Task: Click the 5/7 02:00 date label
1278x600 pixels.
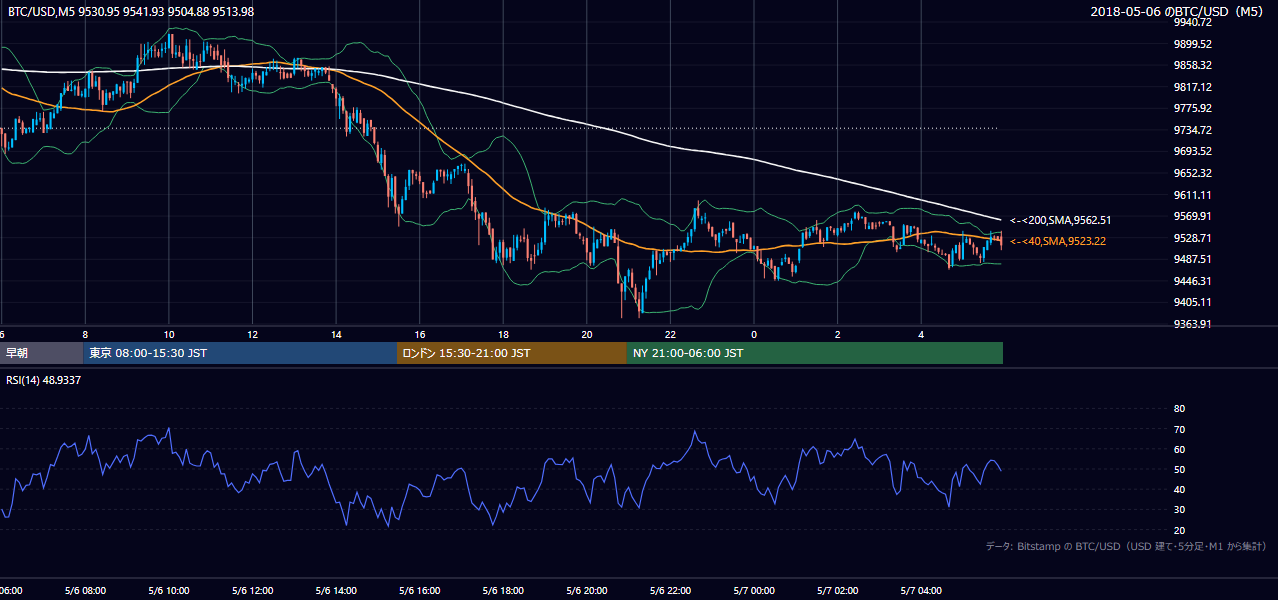Action: pos(837,591)
